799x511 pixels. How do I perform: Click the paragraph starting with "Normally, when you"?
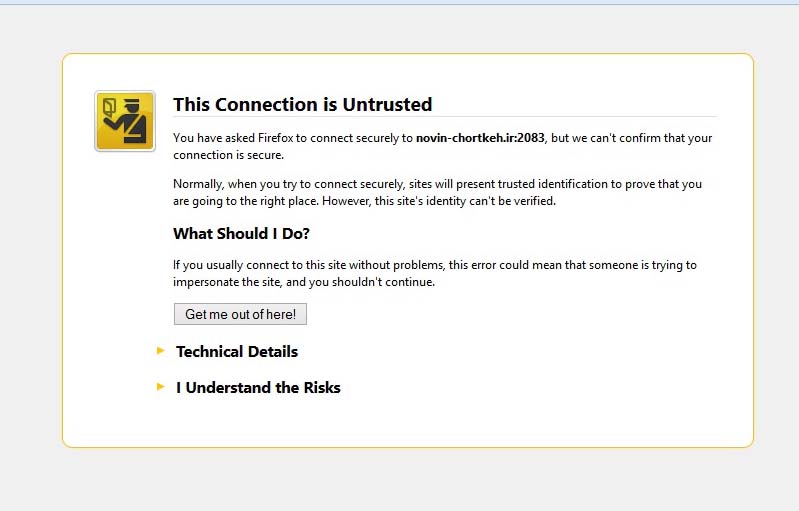[437, 192]
